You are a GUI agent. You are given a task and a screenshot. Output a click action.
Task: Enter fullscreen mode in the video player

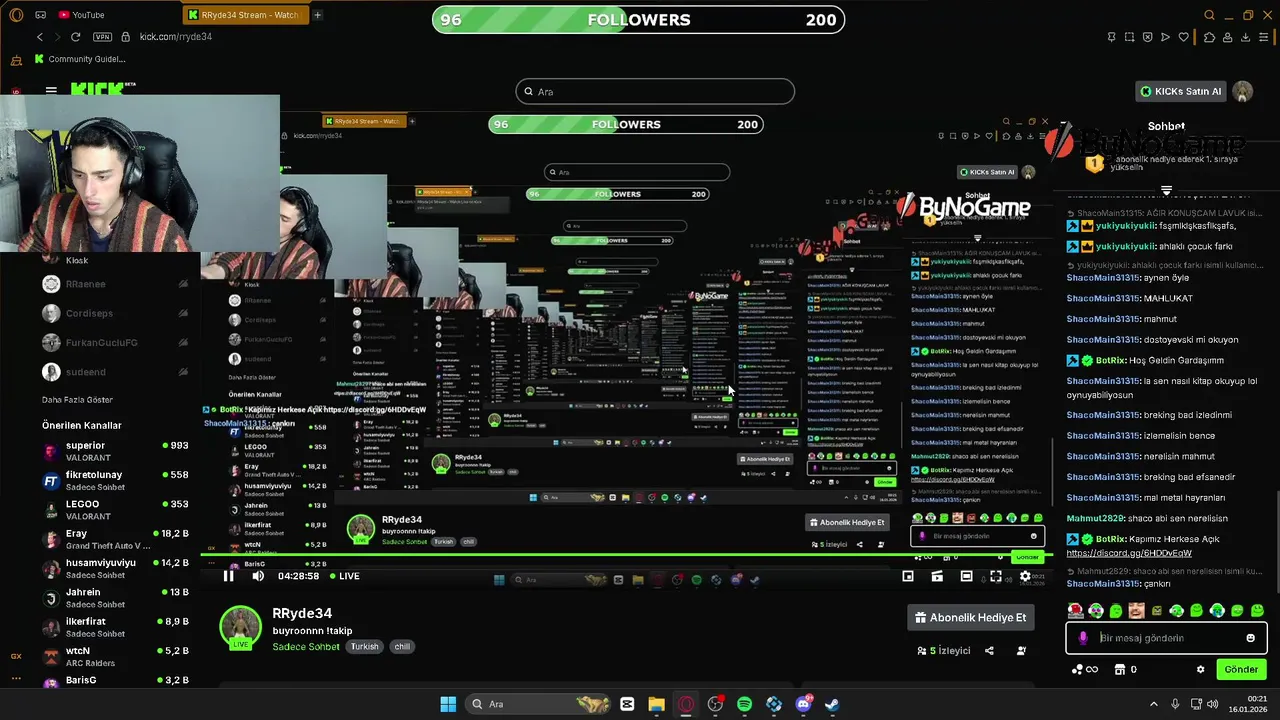point(996,576)
